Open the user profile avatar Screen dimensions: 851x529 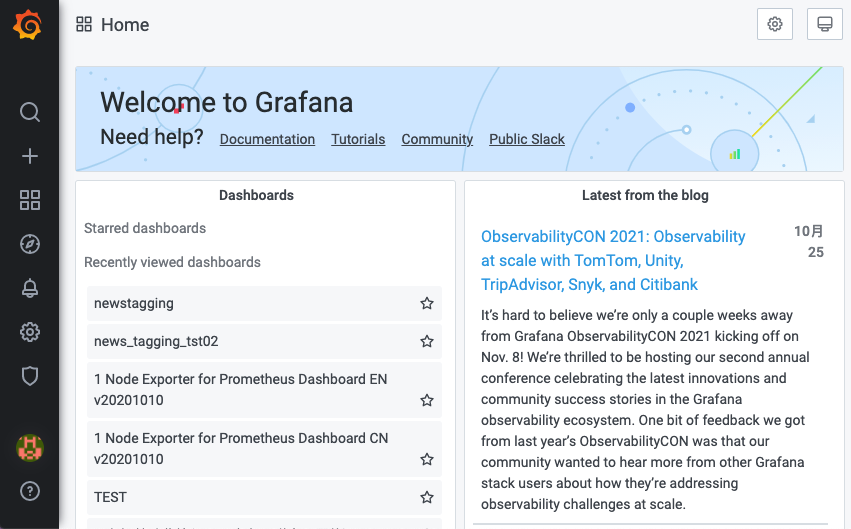click(30, 448)
